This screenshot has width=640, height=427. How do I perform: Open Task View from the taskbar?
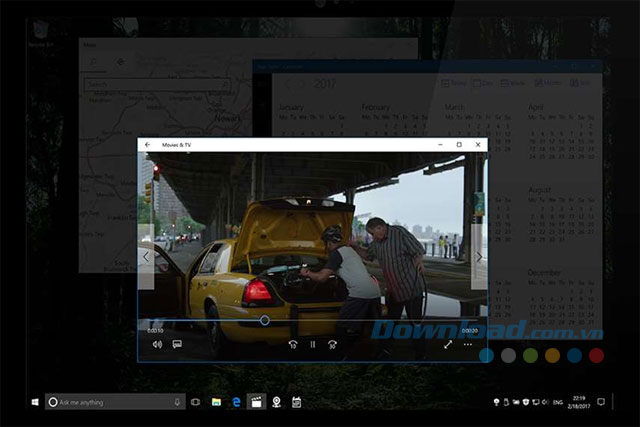(196, 402)
